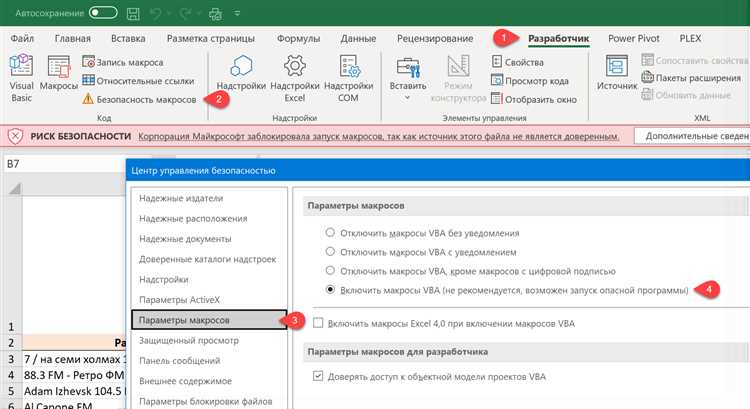The image size is (750, 409).
Task: Select Надстройки in the Trust Center list
Action: click(x=164, y=279)
